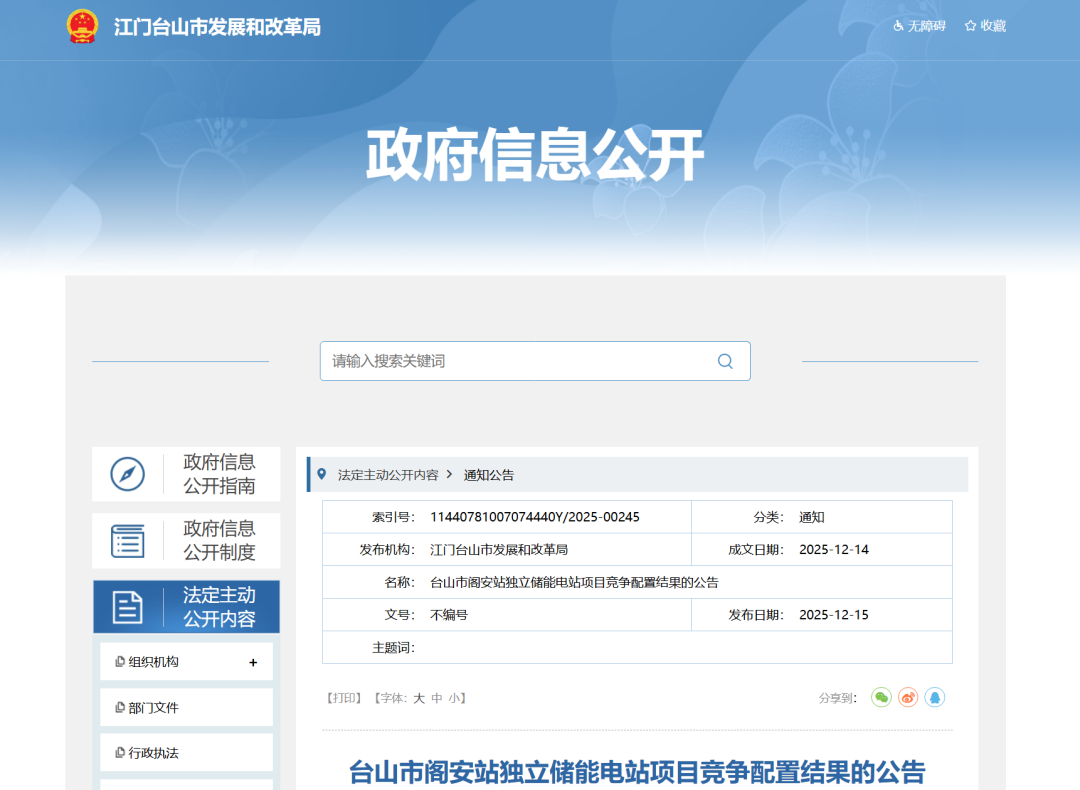Click 收藏 to bookmark the site

pyautogui.click(x=985, y=26)
